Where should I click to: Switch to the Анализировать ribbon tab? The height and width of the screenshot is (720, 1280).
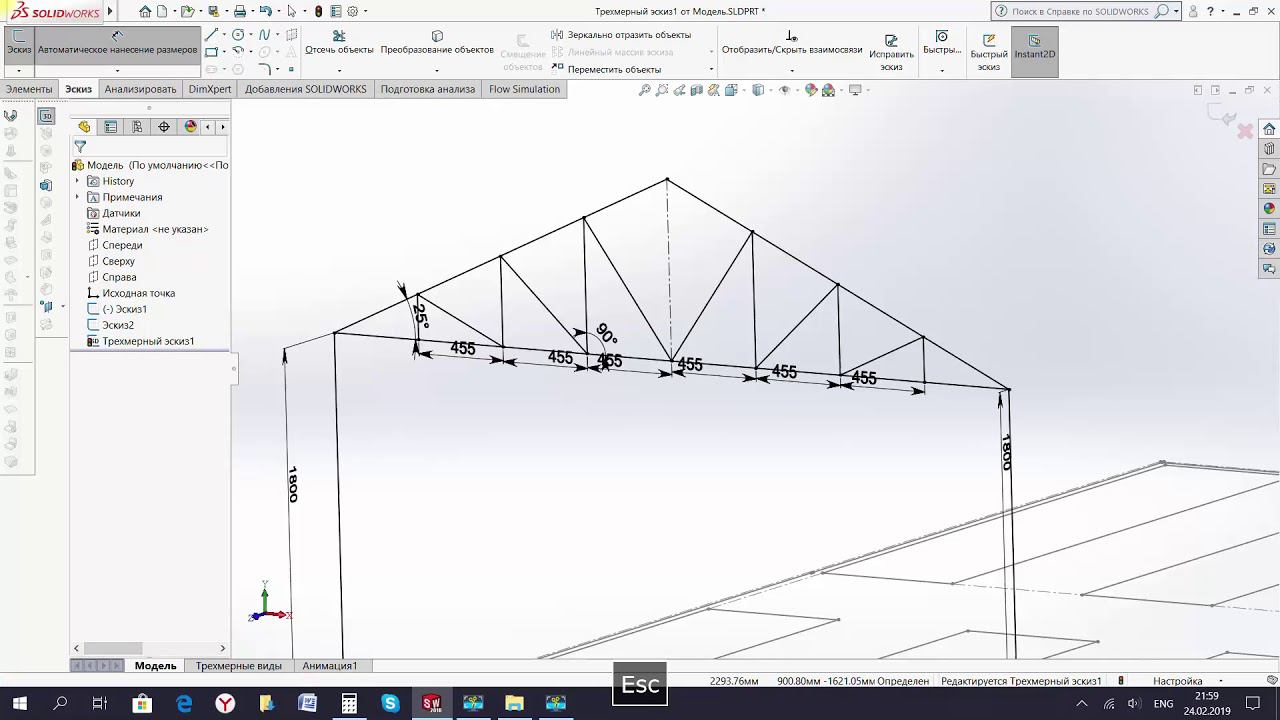click(x=140, y=89)
